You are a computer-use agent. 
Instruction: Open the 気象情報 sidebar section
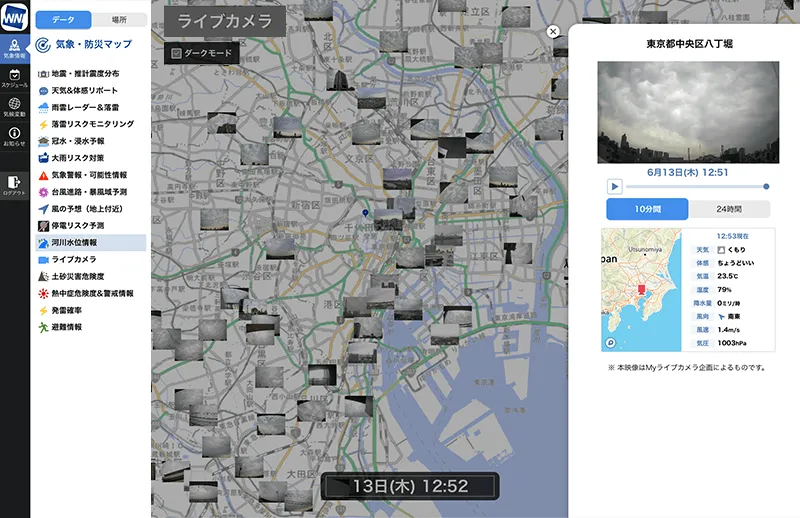tap(15, 50)
